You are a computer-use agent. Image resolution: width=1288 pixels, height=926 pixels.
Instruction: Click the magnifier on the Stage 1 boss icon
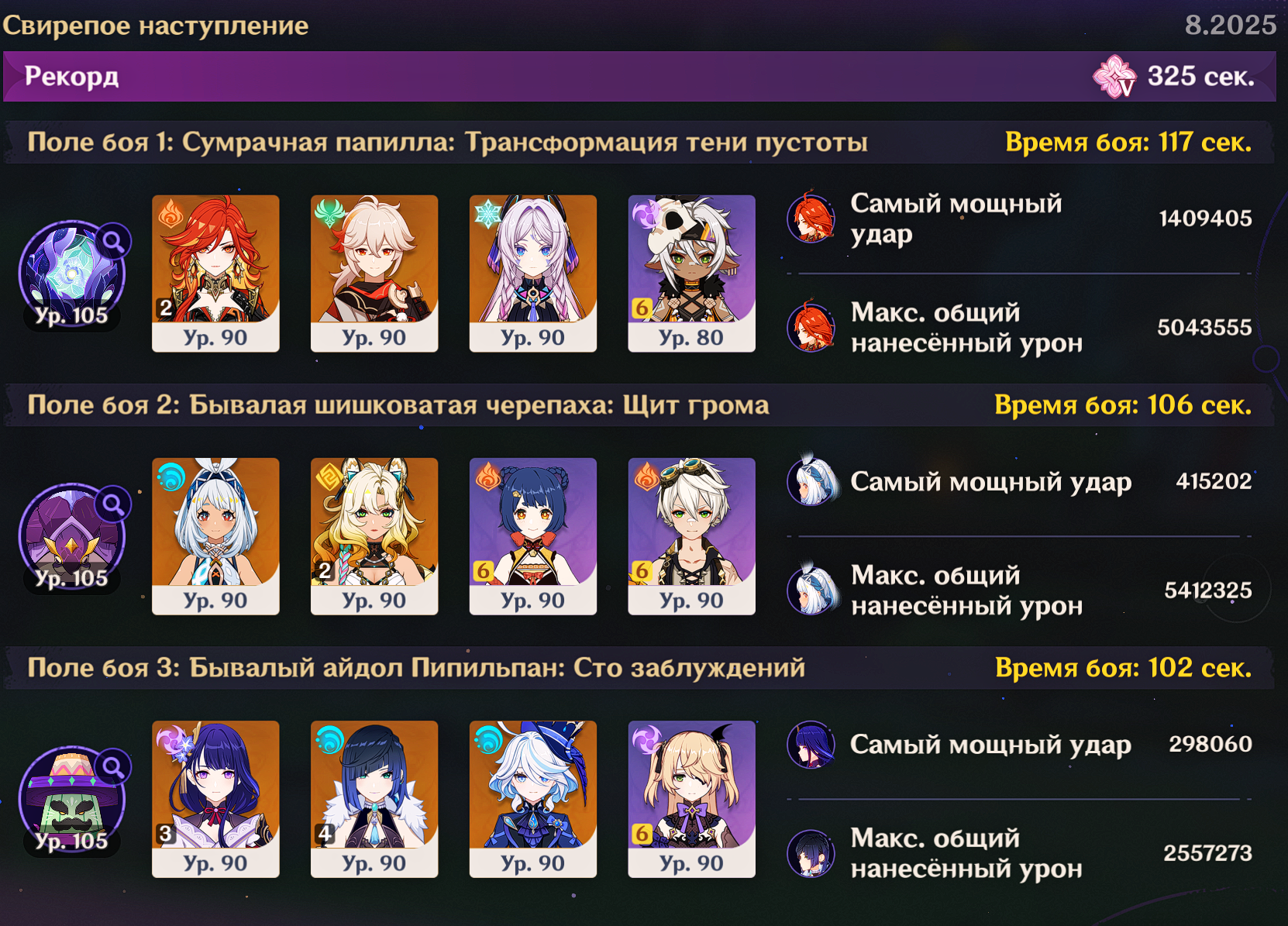pyautogui.click(x=113, y=242)
